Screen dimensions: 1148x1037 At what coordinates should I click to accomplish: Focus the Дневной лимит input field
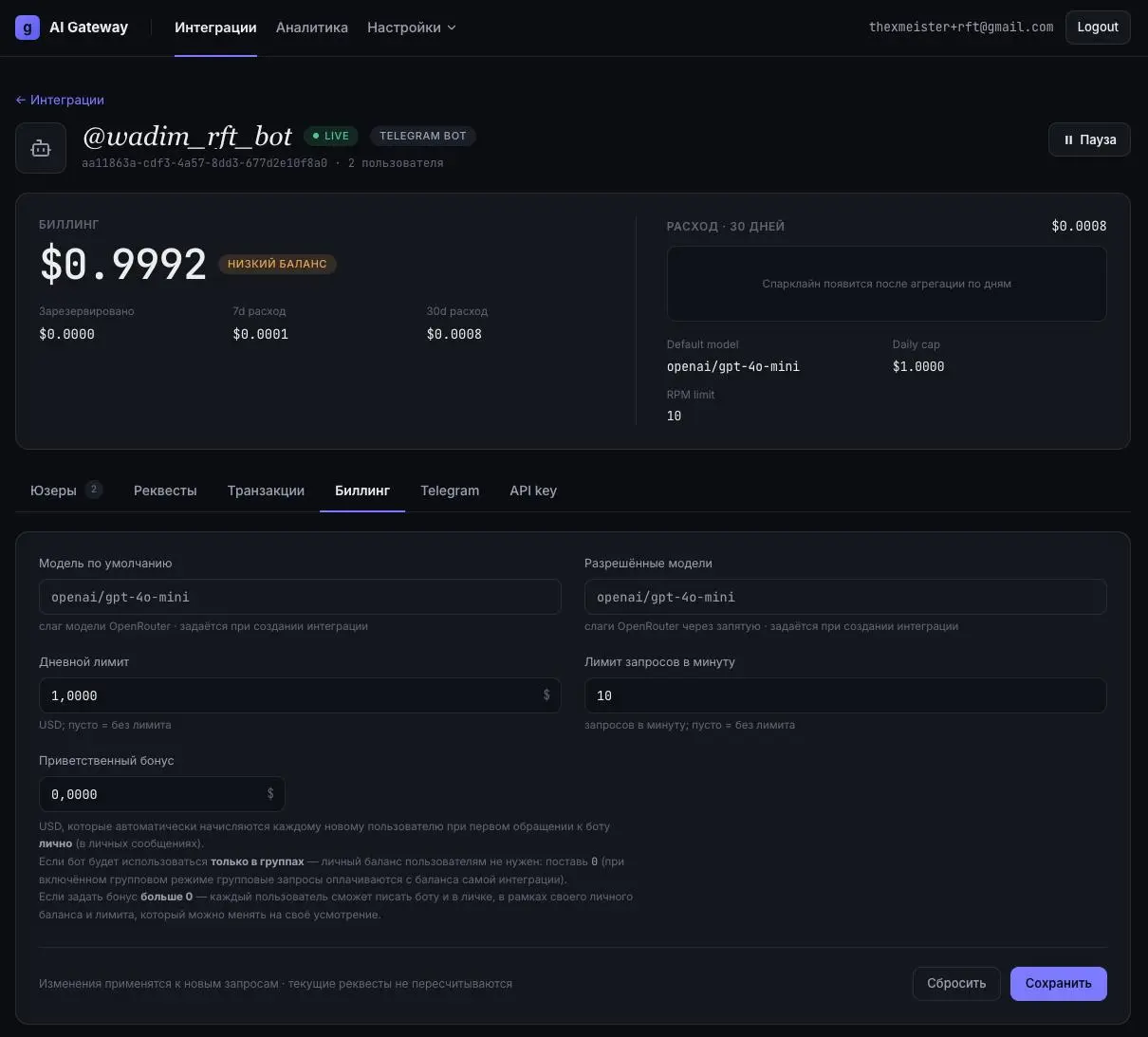click(x=300, y=695)
